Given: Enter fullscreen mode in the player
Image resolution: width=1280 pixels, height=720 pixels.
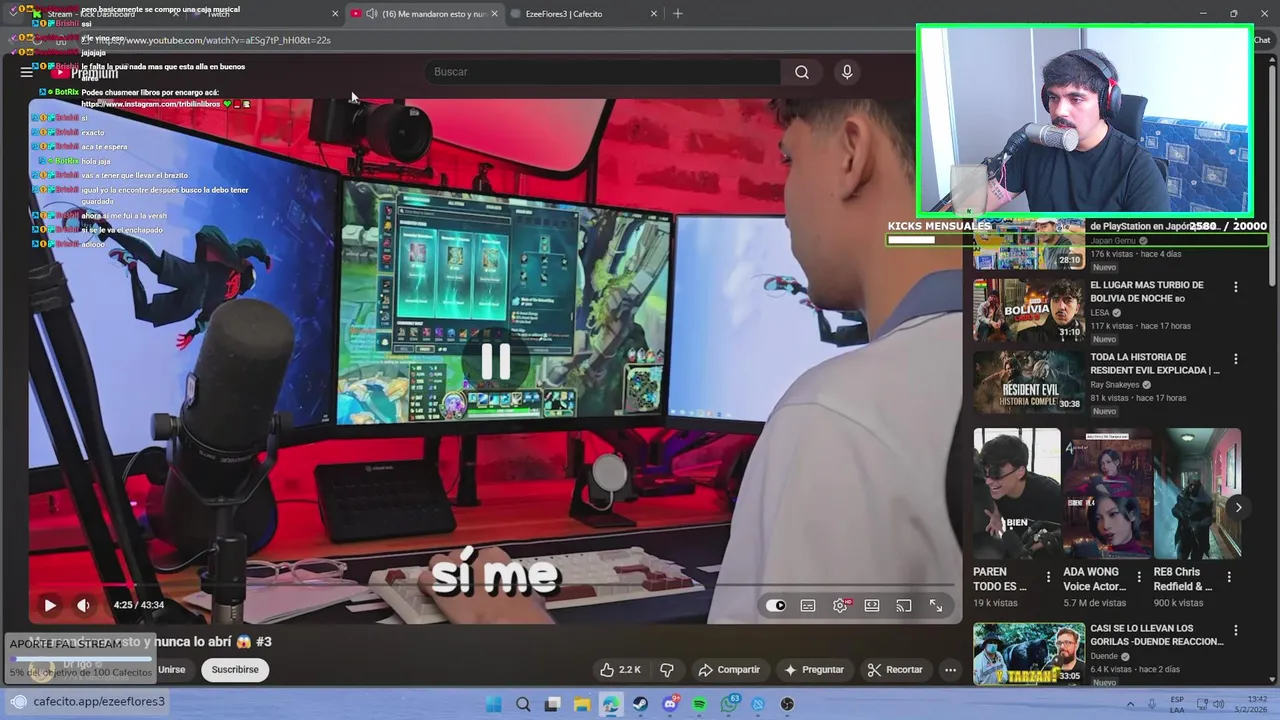Looking at the screenshot, I should tap(936, 605).
